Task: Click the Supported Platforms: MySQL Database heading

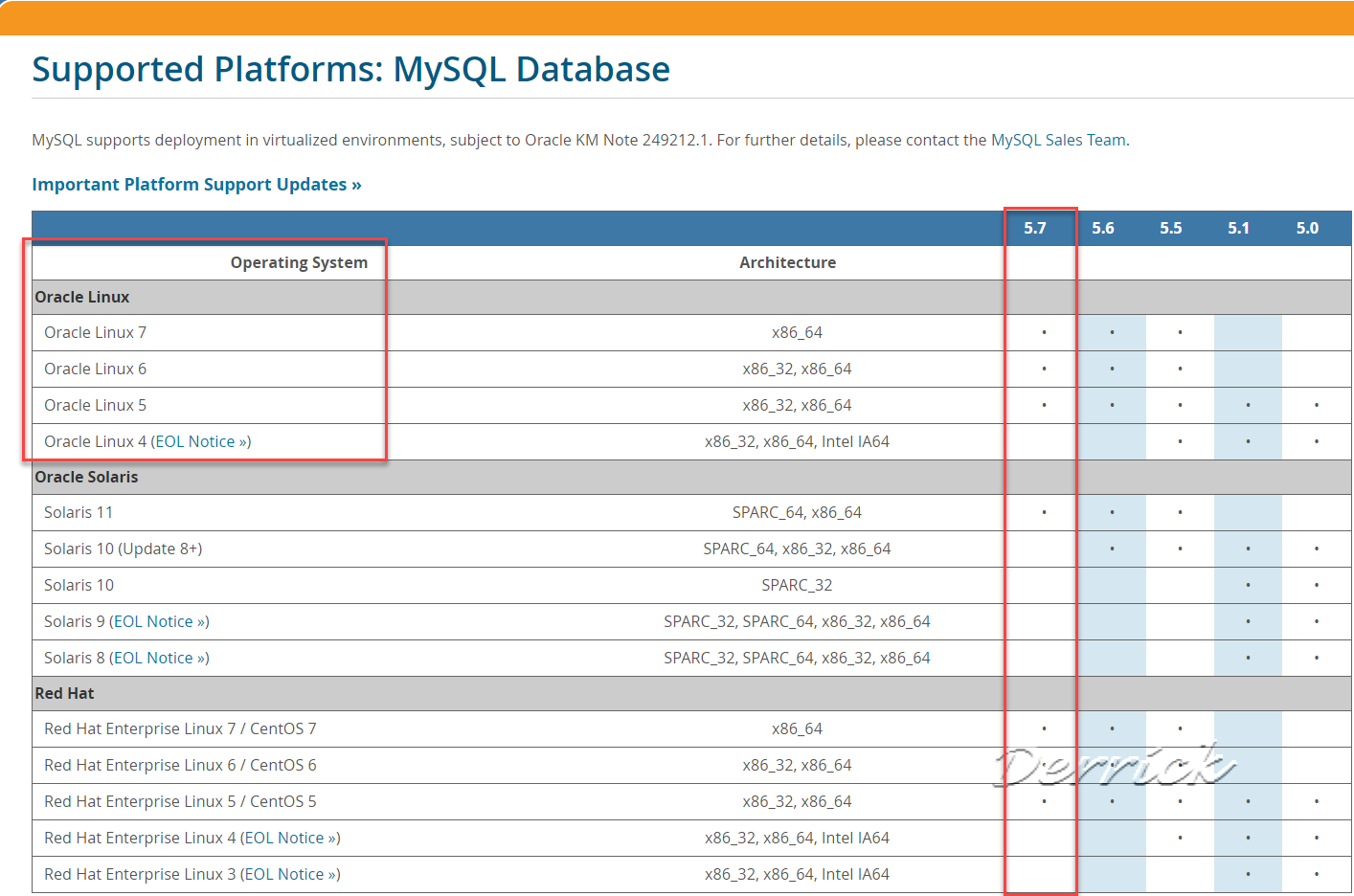Action: coord(350,69)
